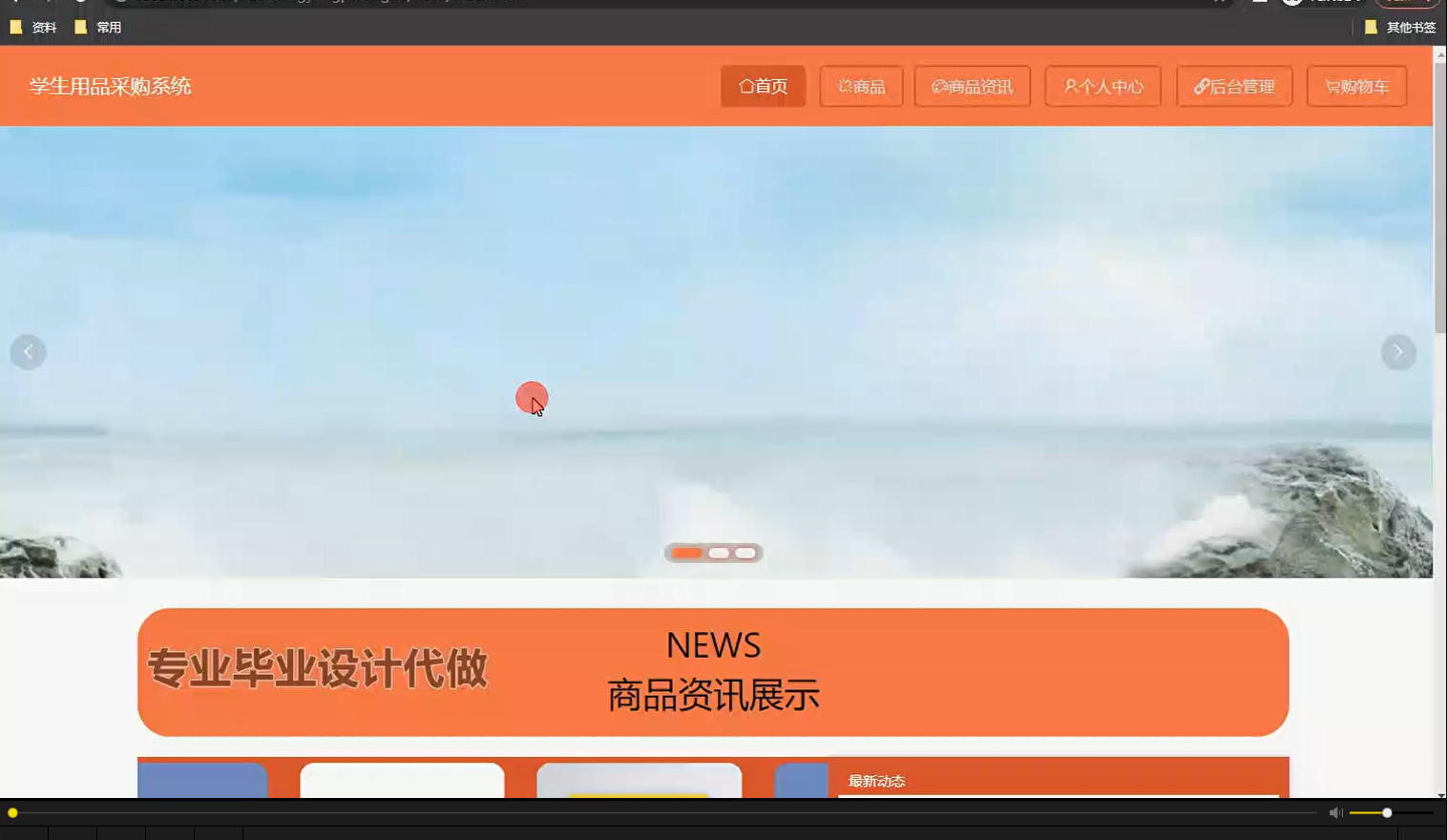The width and height of the screenshot is (1447, 840).
Task: Switch to the 商品 navigation tab
Action: point(861,86)
